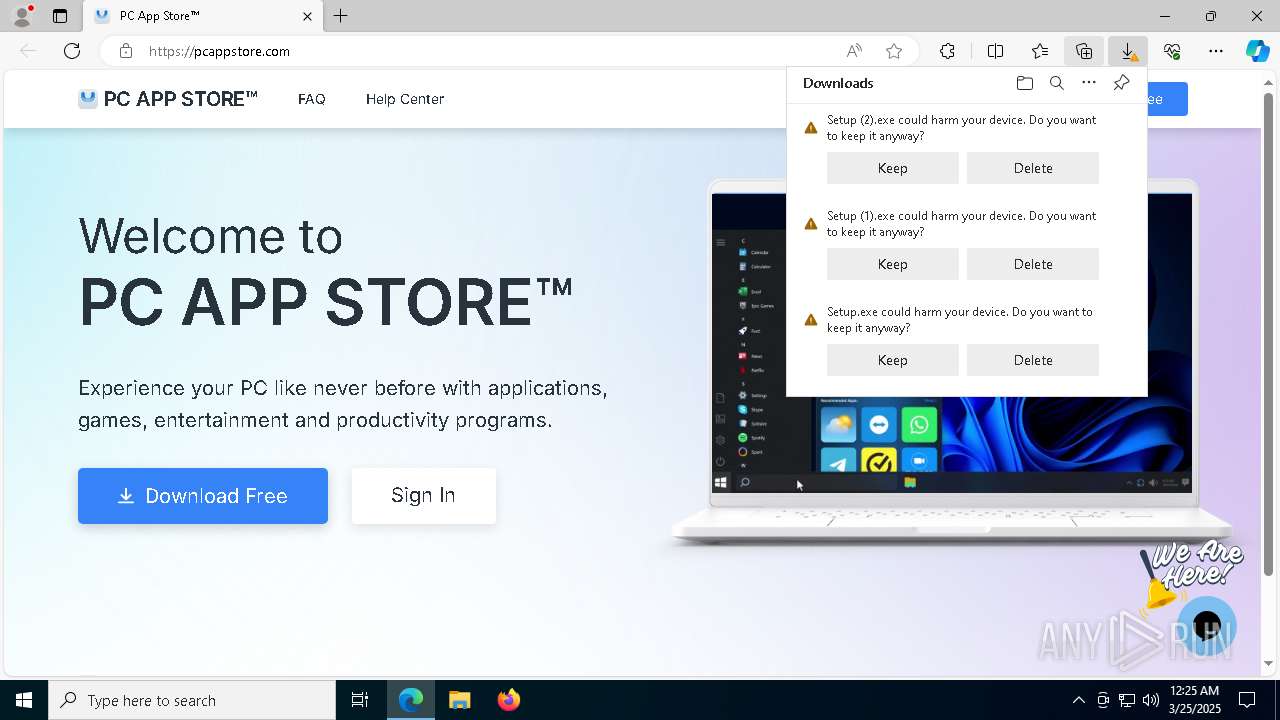1280x720 pixels.
Task: Open the taskbar clock and date
Action: pyautogui.click(x=1194, y=699)
